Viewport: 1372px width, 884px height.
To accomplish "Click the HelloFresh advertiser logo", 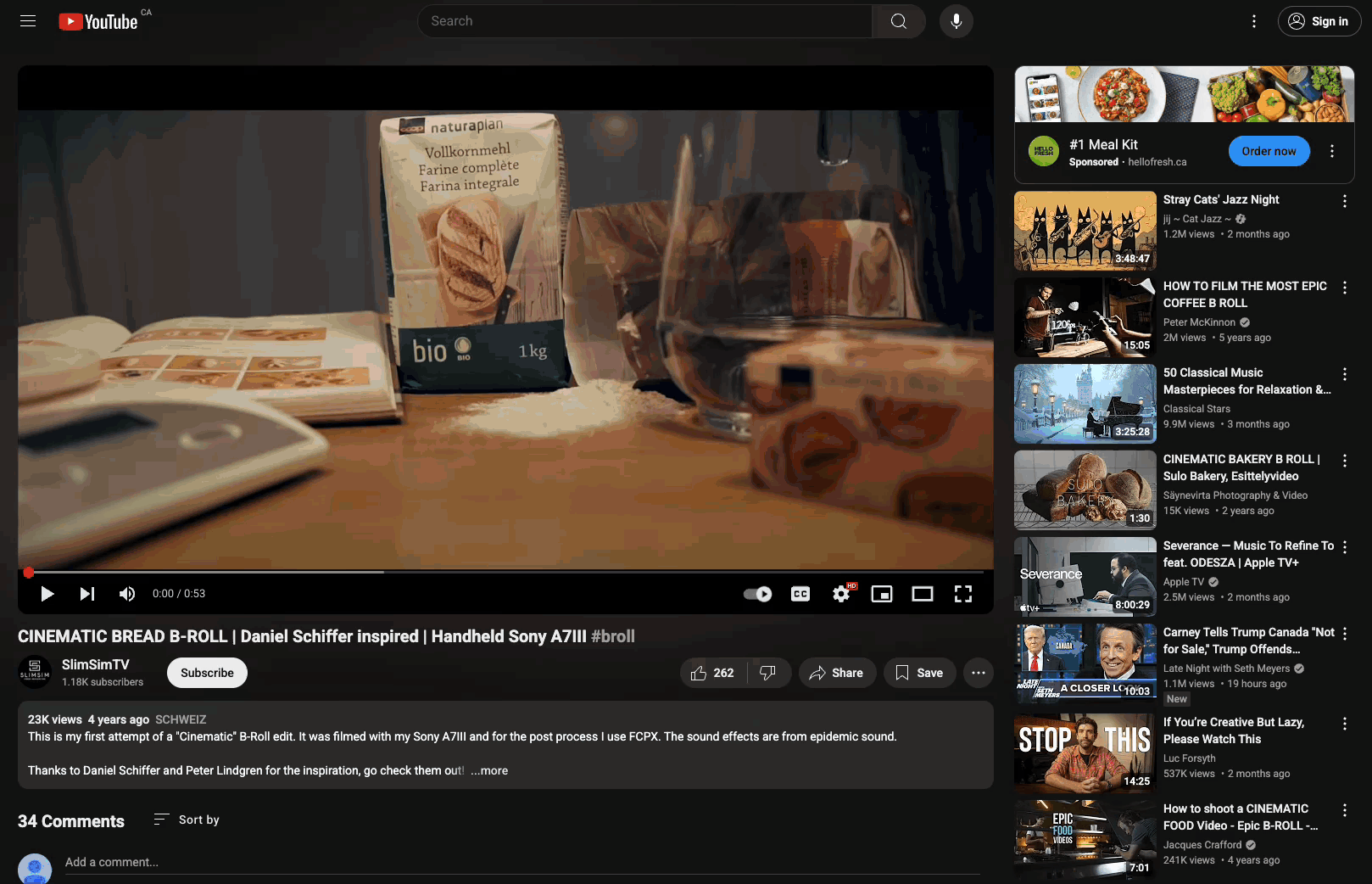I will tap(1044, 151).
